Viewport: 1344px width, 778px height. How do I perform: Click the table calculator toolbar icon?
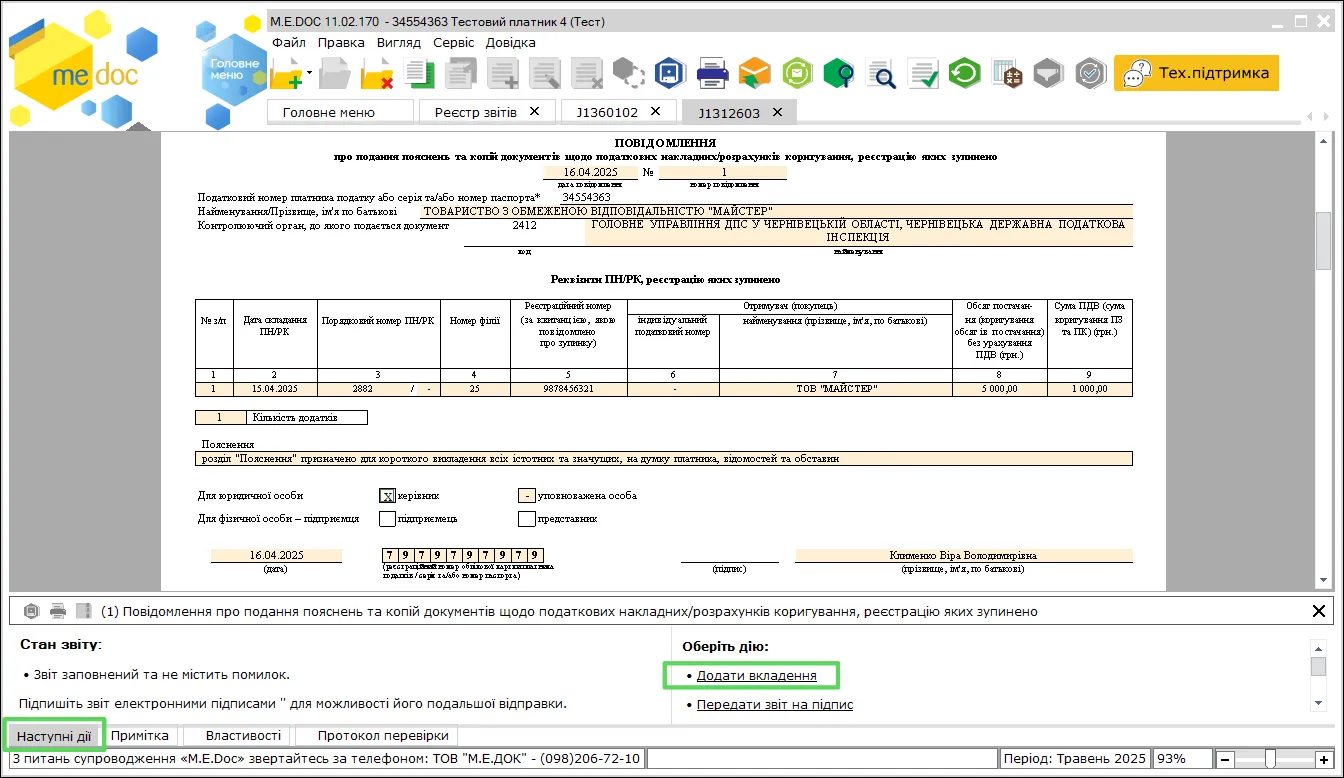point(1006,73)
